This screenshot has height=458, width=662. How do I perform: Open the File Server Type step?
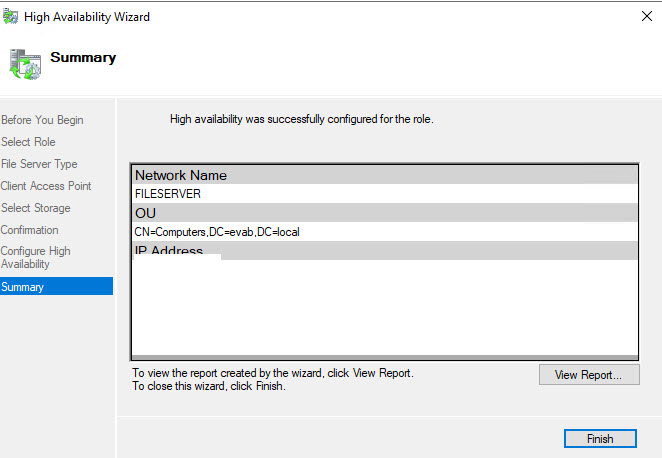[39, 164]
